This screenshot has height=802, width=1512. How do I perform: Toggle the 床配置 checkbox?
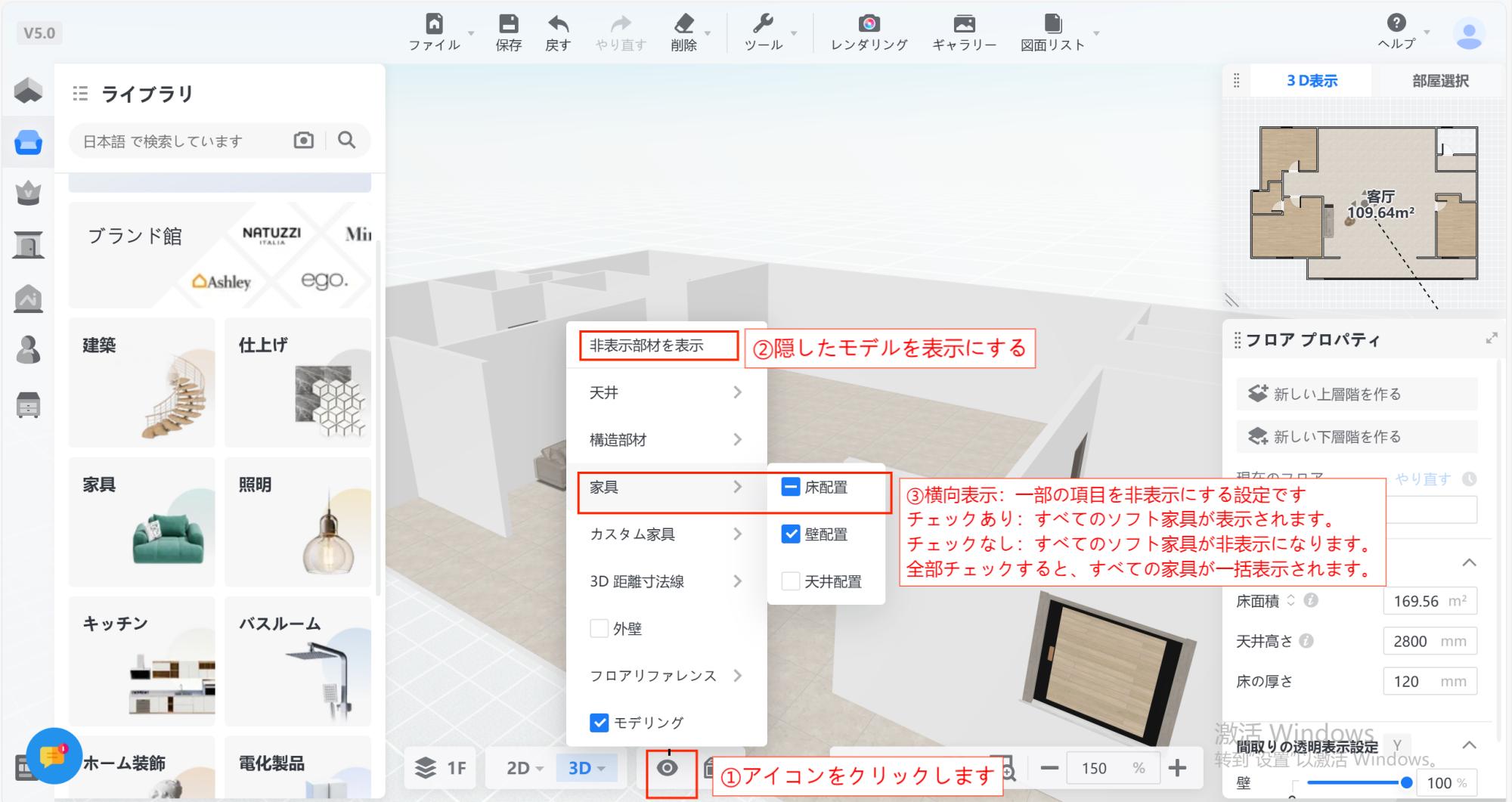click(791, 487)
